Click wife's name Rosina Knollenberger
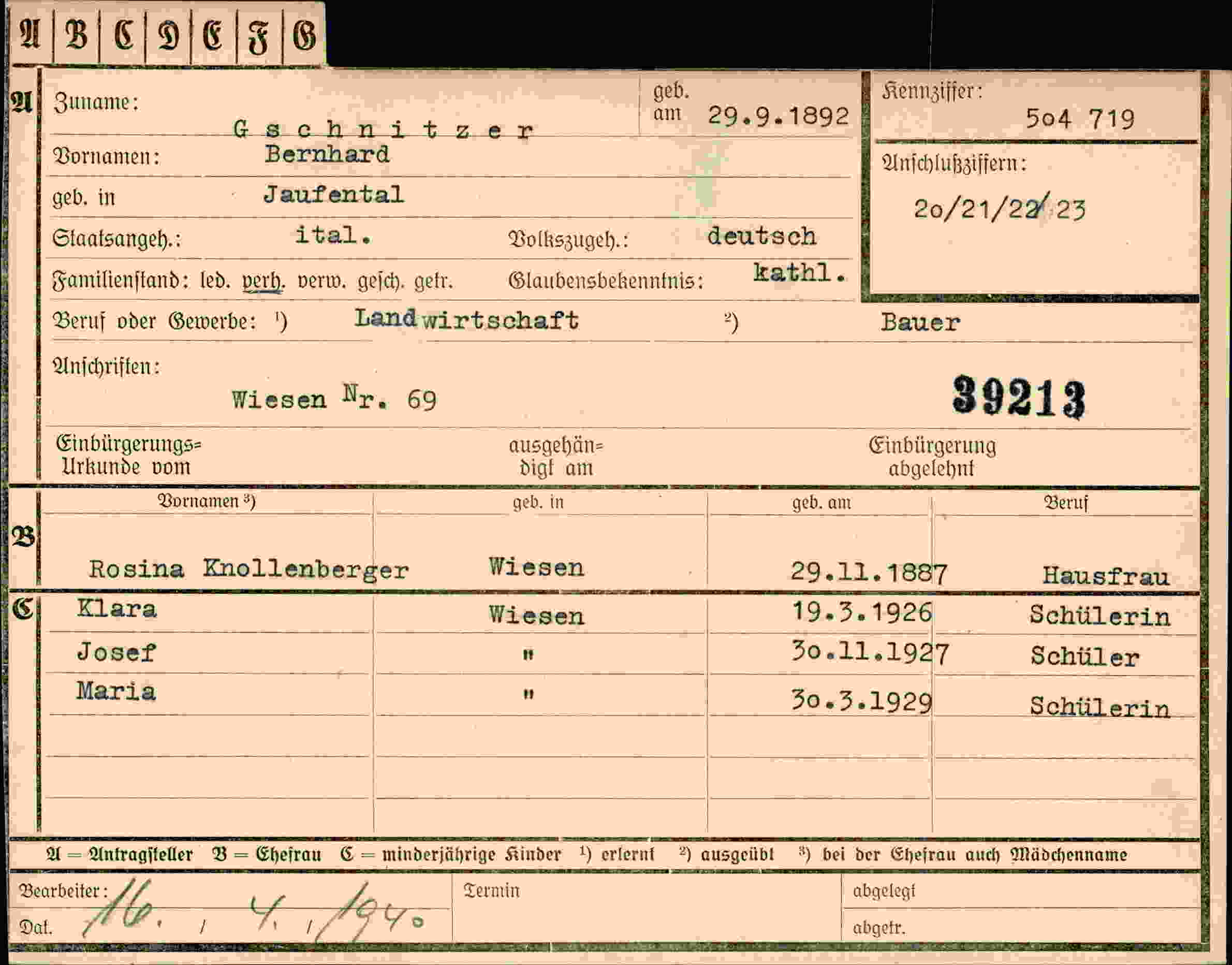 [x=248, y=569]
